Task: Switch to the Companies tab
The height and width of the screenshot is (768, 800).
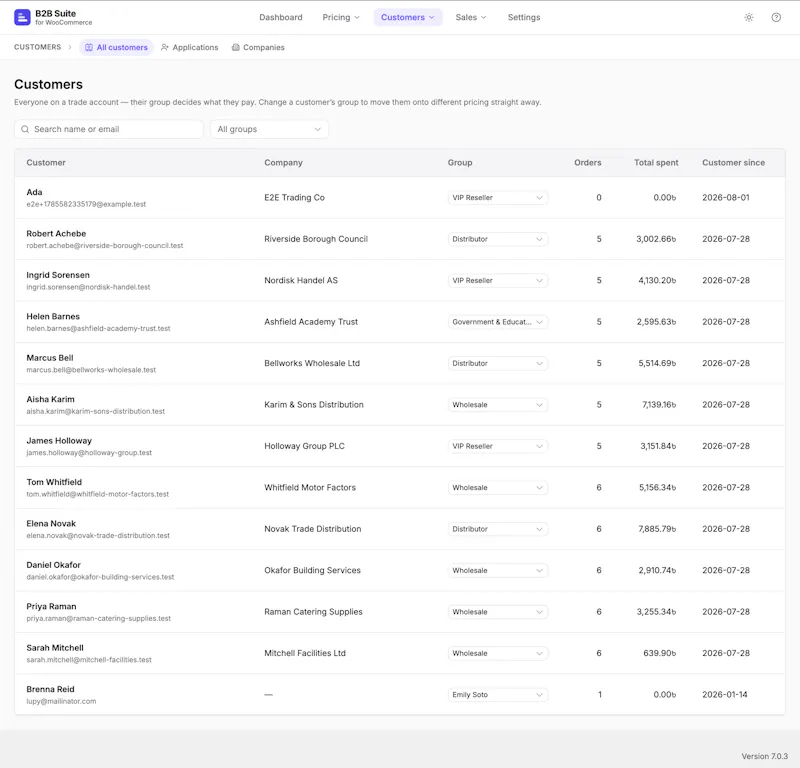Action: pyautogui.click(x=258, y=47)
